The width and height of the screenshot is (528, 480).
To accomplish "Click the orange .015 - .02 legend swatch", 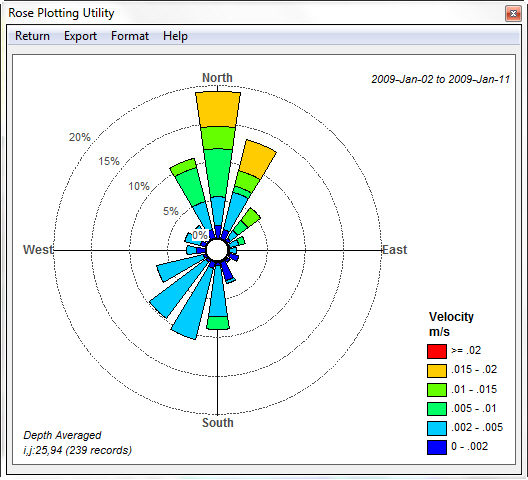I will (437, 370).
